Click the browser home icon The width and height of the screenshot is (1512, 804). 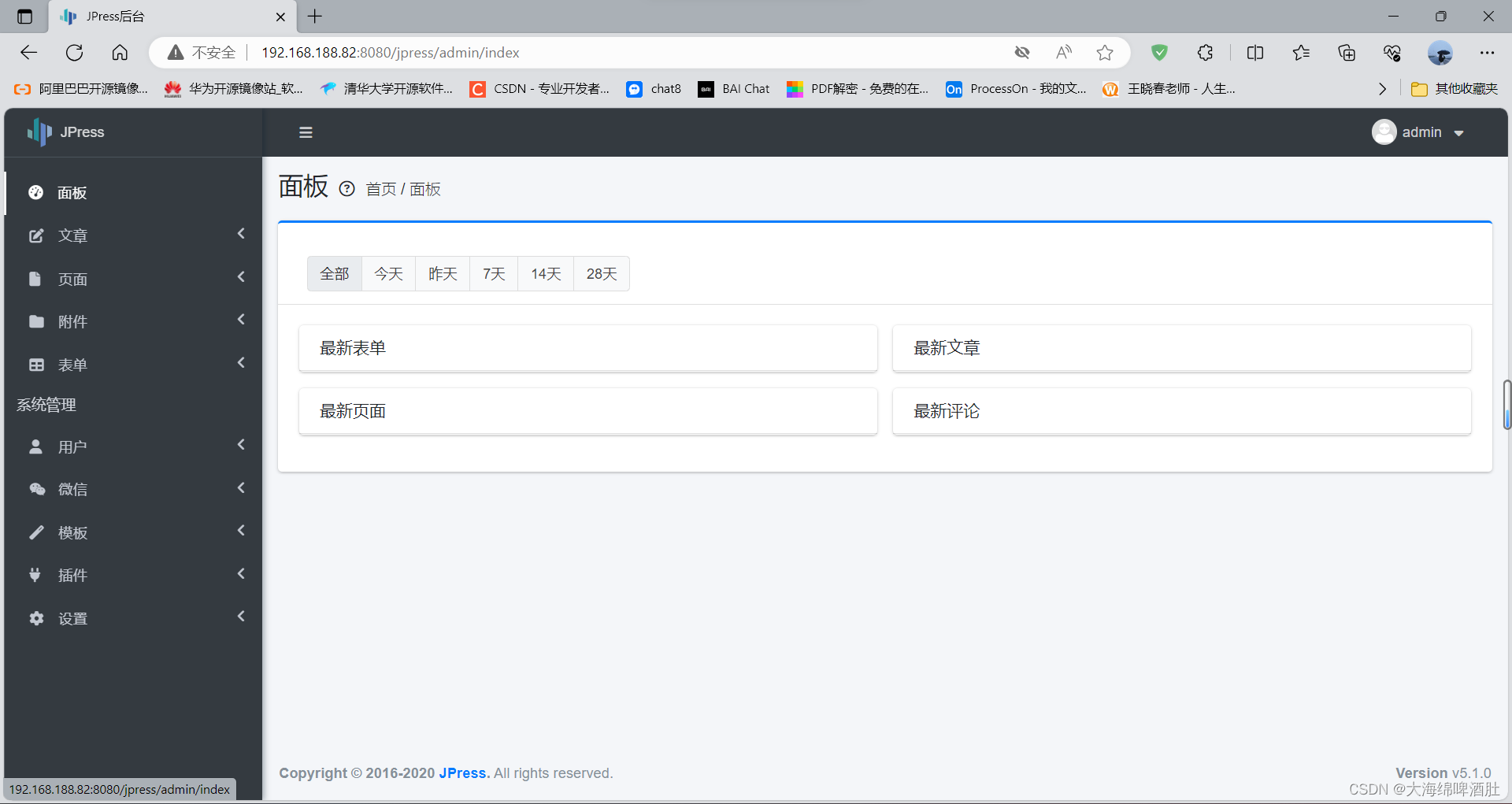(x=120, y=53)
